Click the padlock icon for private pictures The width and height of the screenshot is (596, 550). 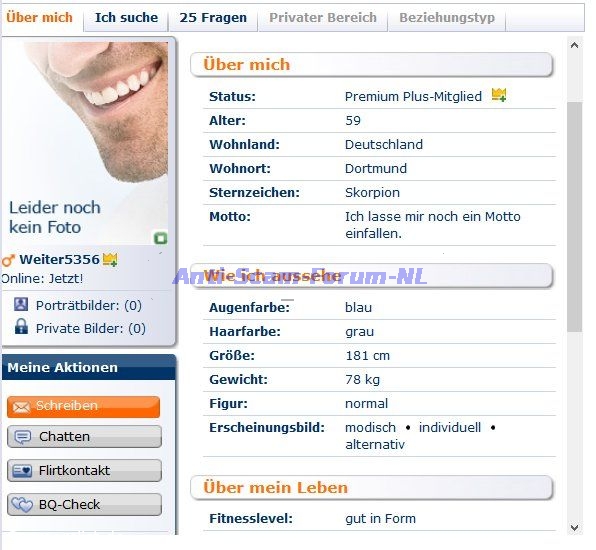click(21, 327)
